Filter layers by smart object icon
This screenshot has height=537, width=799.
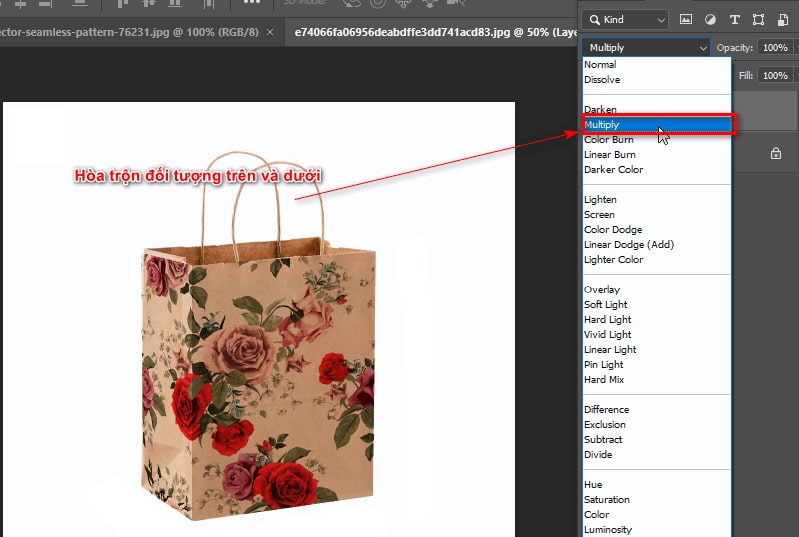pos(783,20)
